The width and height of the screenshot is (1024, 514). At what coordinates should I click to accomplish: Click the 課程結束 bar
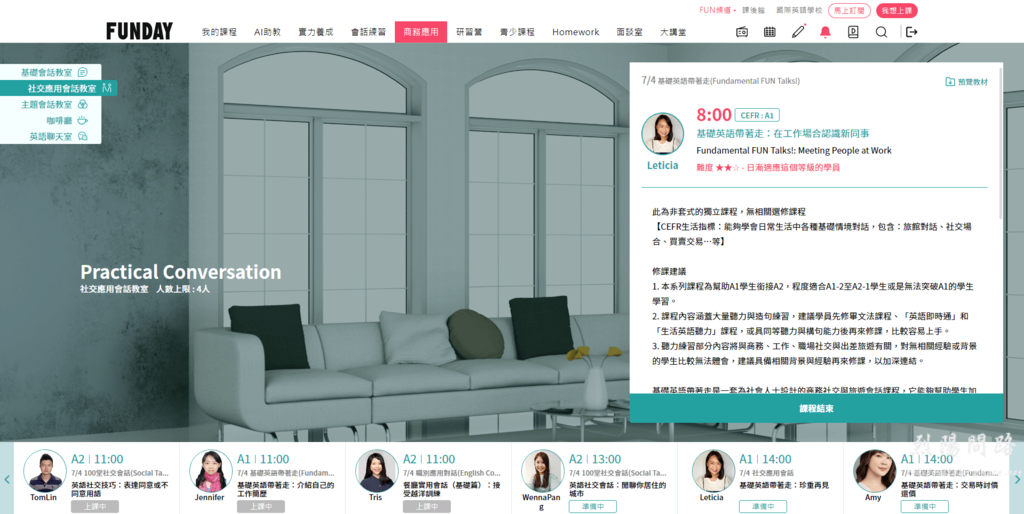[816, 408]
